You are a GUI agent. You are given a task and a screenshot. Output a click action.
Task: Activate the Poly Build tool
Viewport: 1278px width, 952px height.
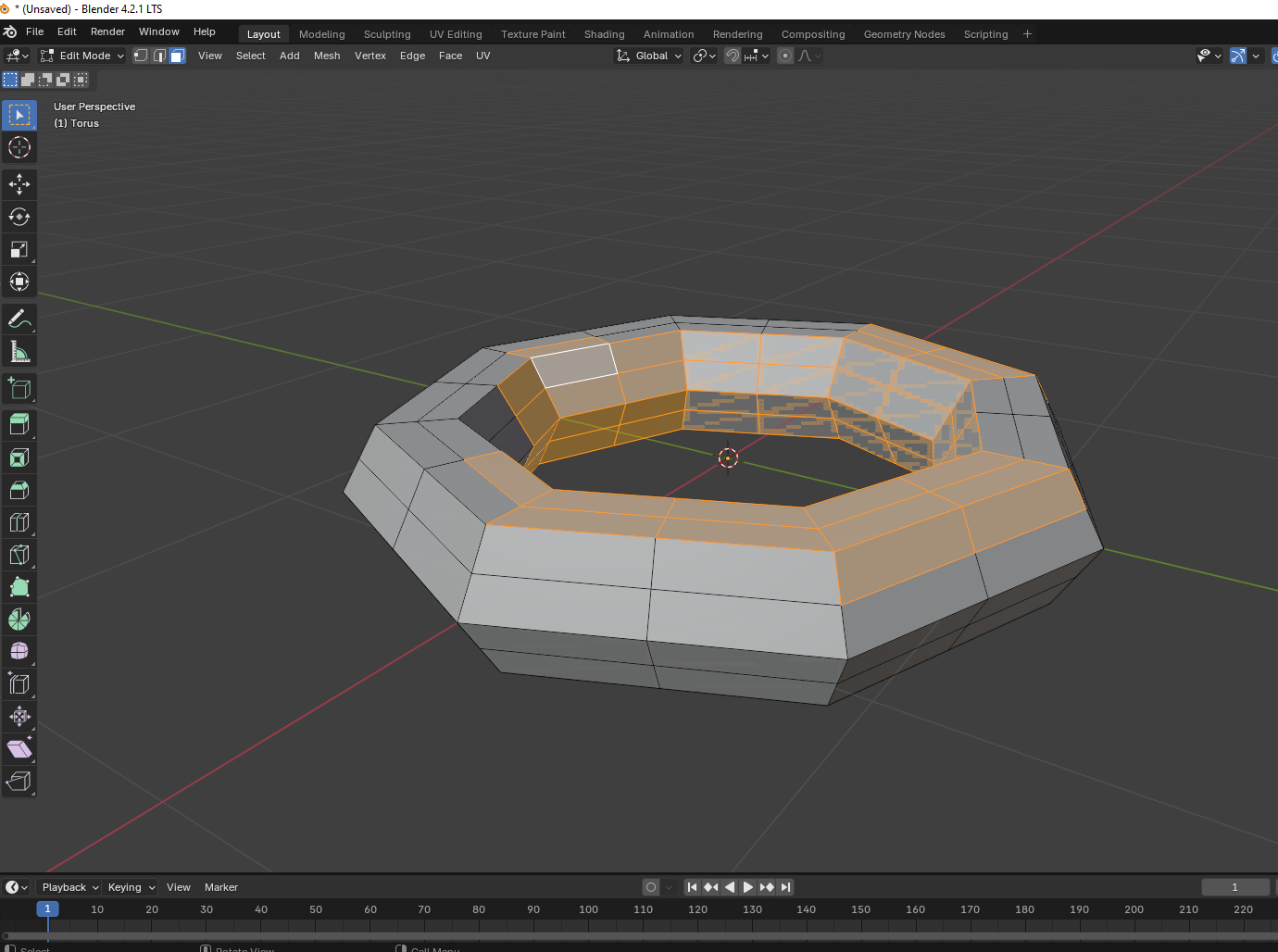click(19, 587)
